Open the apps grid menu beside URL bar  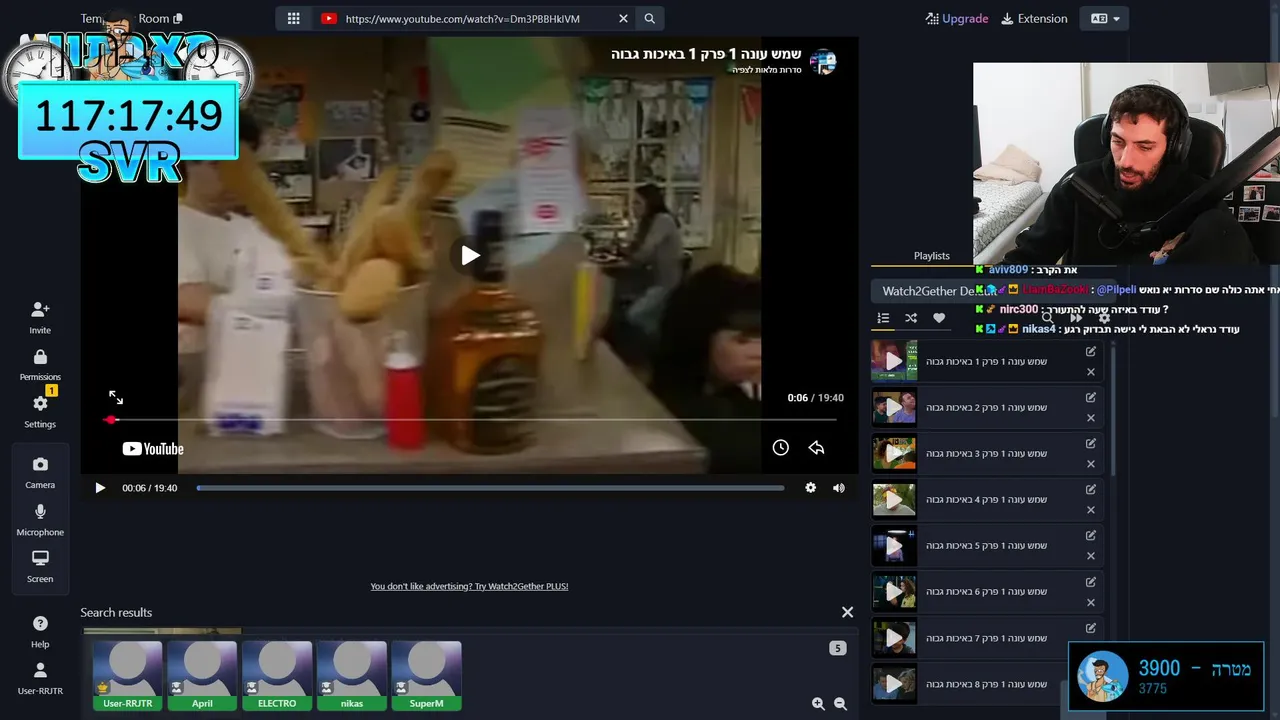293,18
